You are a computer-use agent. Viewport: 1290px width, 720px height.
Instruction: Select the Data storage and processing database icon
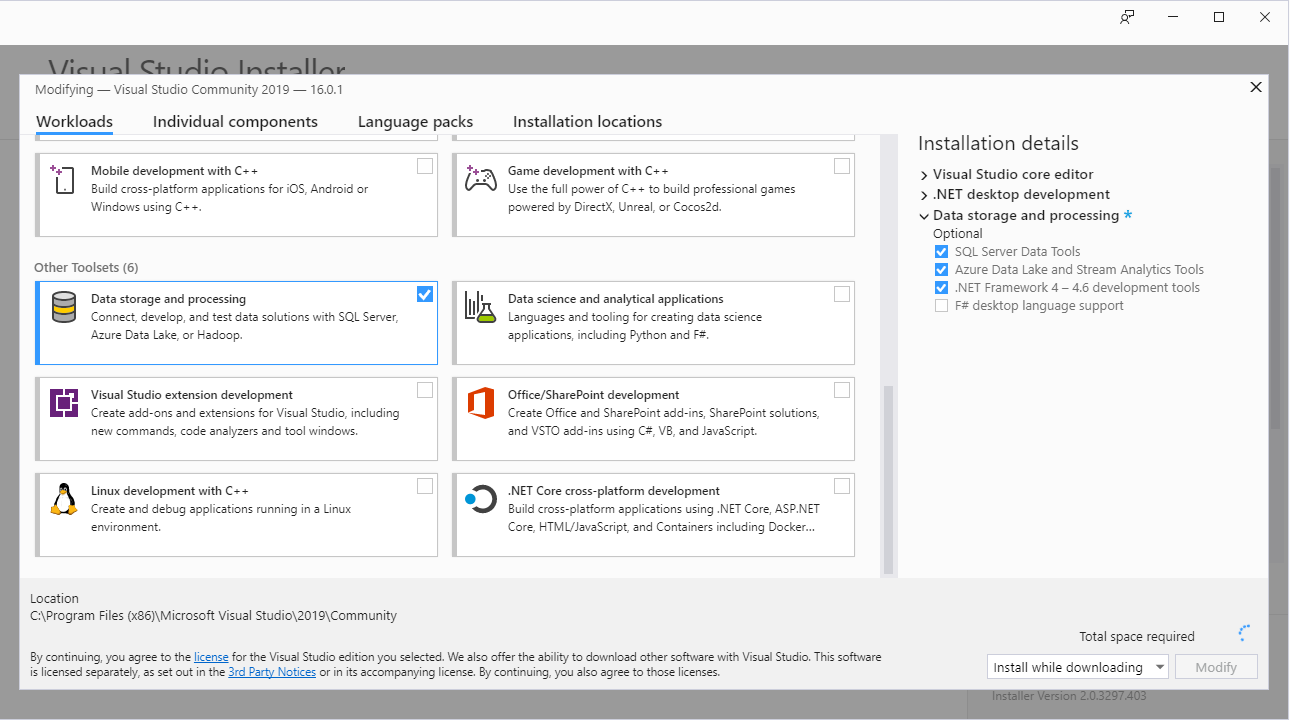pyautogui.click(x=63, y=309)
